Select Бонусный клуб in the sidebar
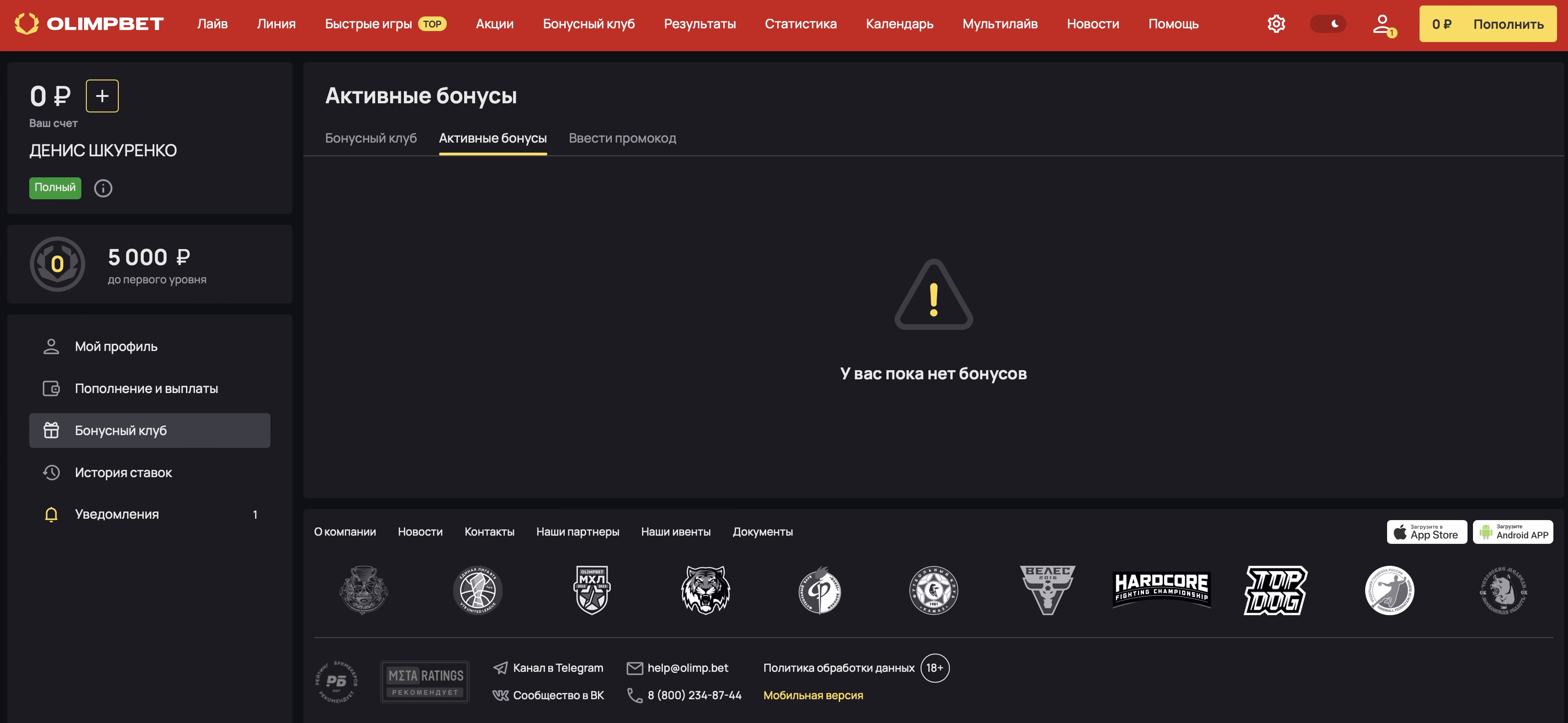1568x723 pixels. click(x=150, y=431)
